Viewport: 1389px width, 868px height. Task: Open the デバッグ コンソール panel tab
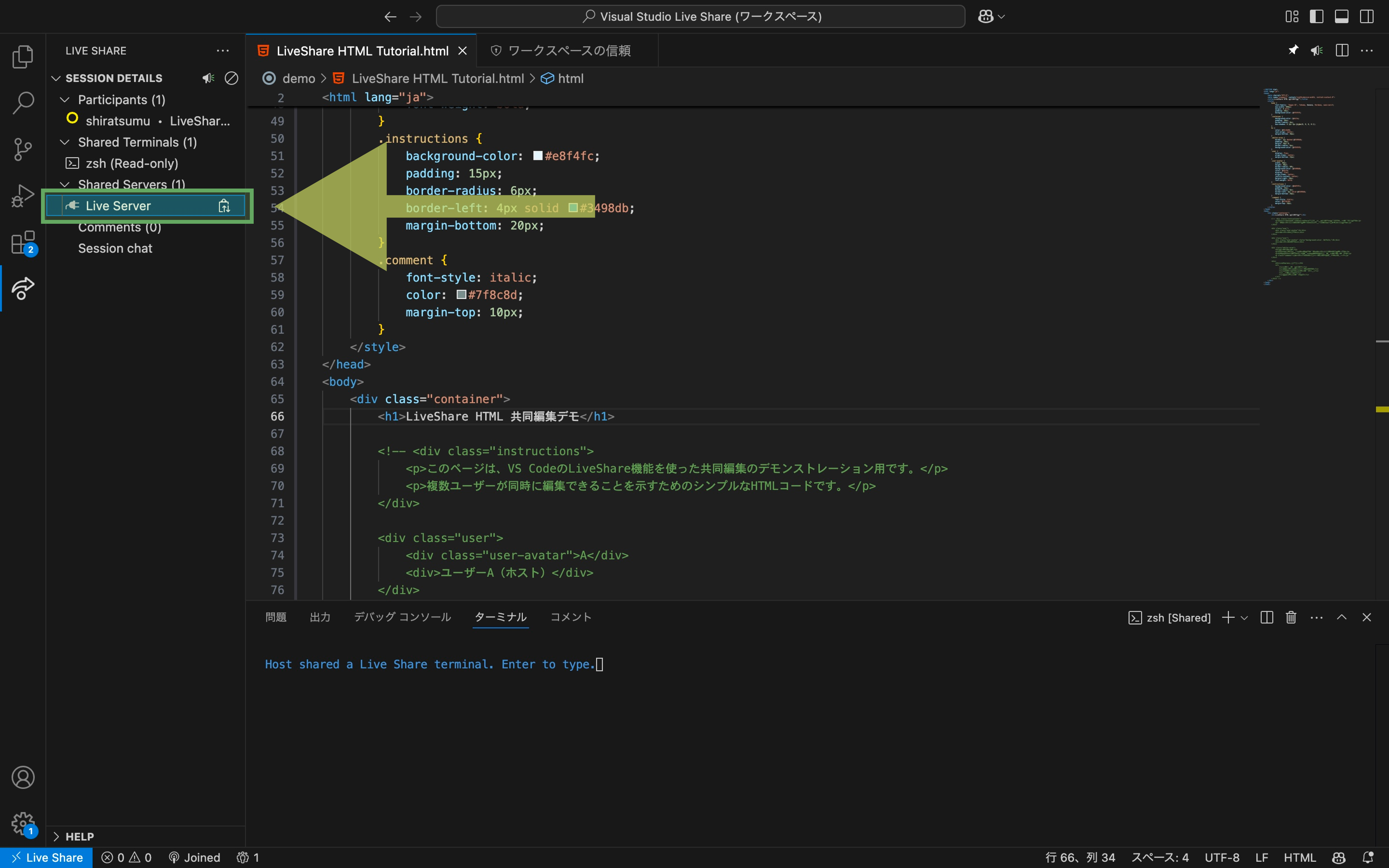point(402,617)
